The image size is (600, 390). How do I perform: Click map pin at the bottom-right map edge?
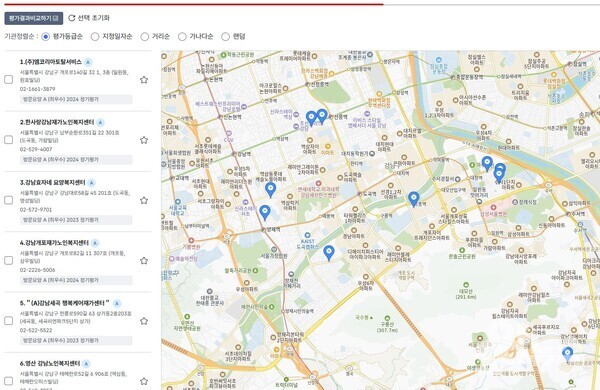[x=567, y=354]
